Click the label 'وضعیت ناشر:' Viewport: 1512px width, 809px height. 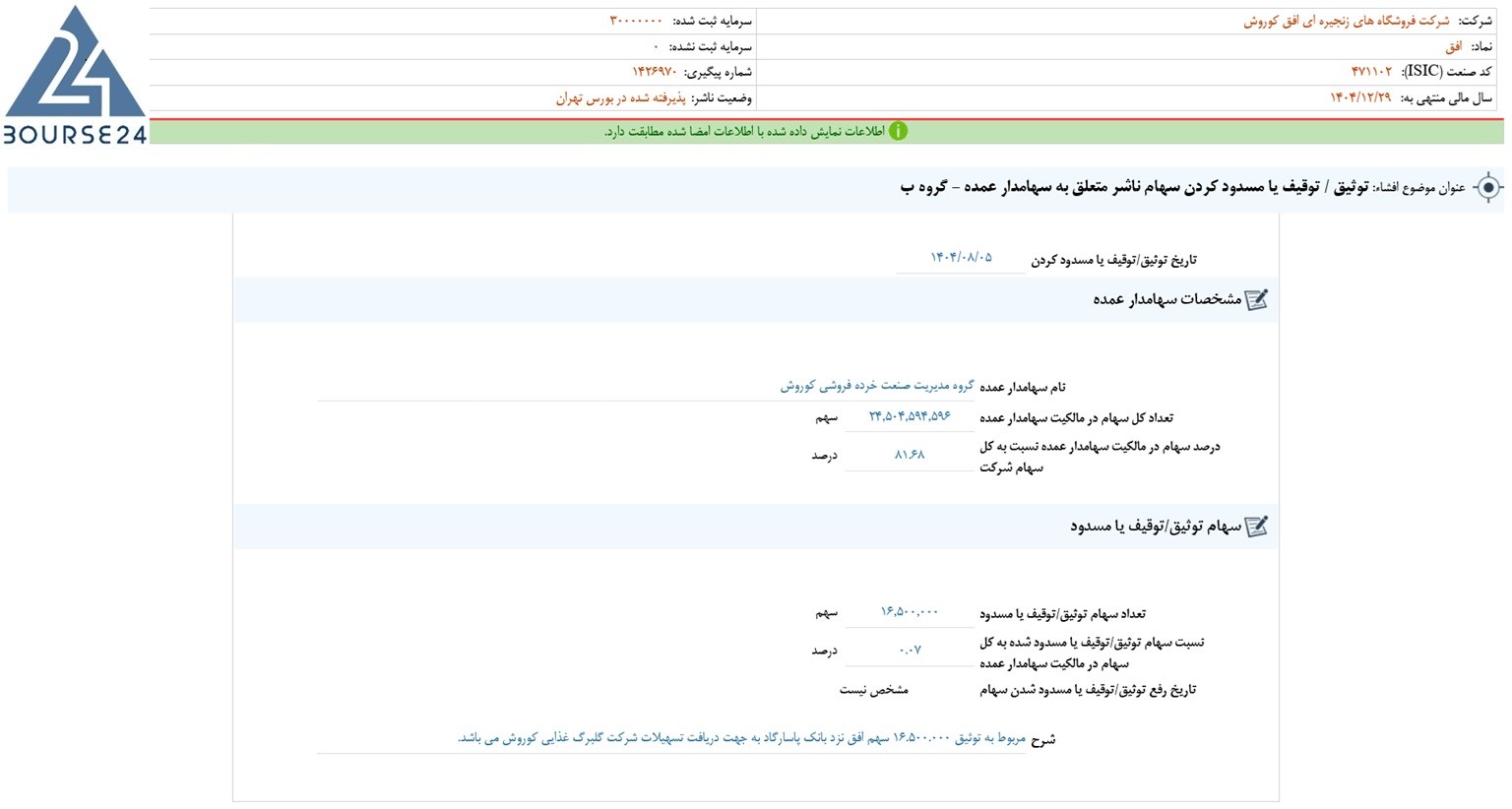click(722, 98)
